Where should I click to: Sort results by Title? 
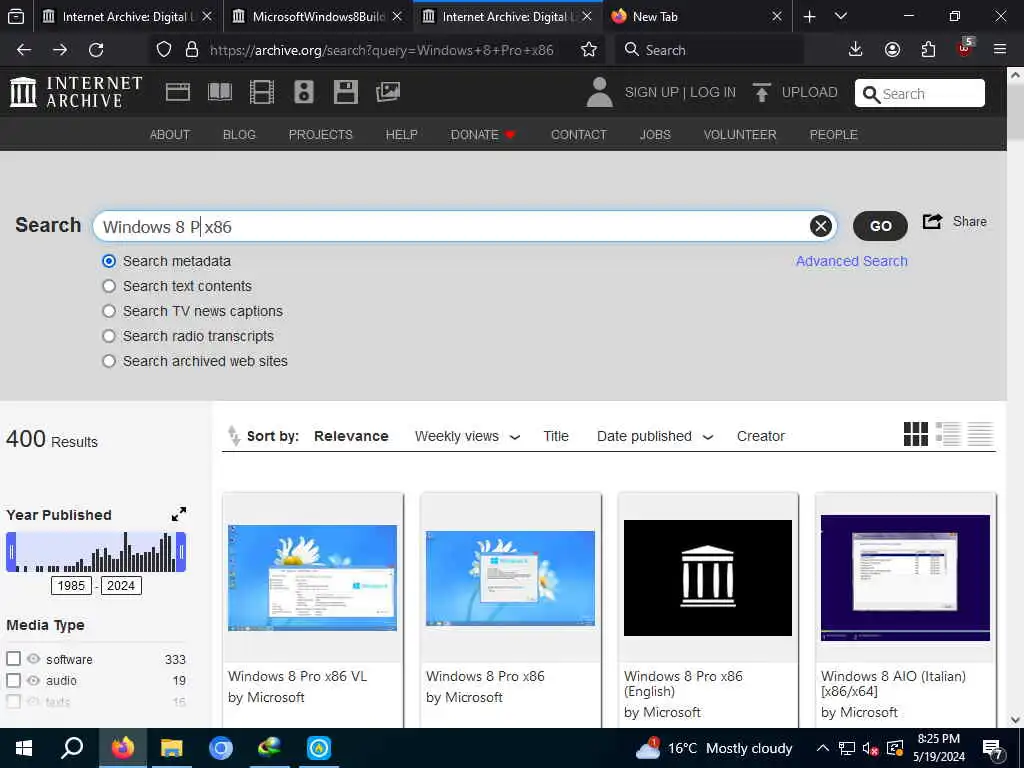click(556, 436)
